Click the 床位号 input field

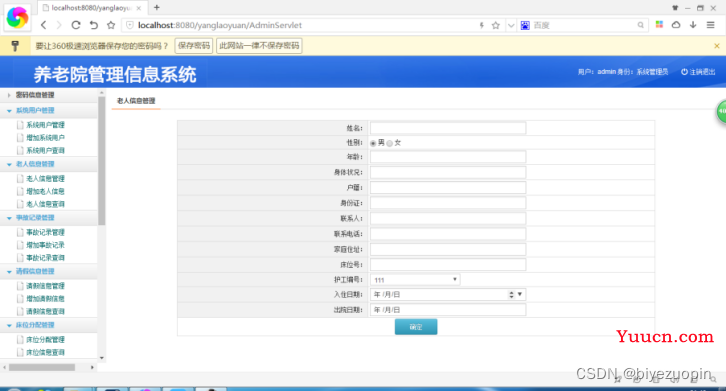(x=448, y=265)
